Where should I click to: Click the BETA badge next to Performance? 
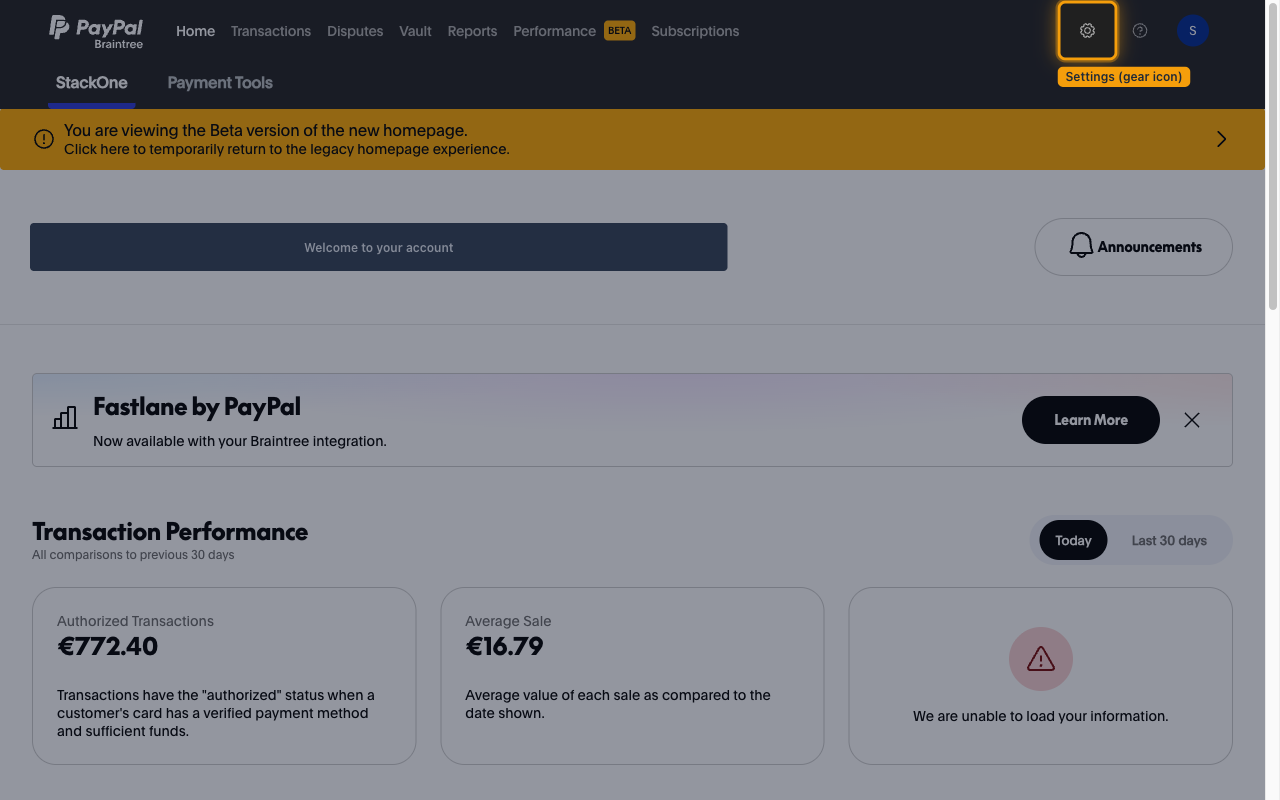coord(620,31)
